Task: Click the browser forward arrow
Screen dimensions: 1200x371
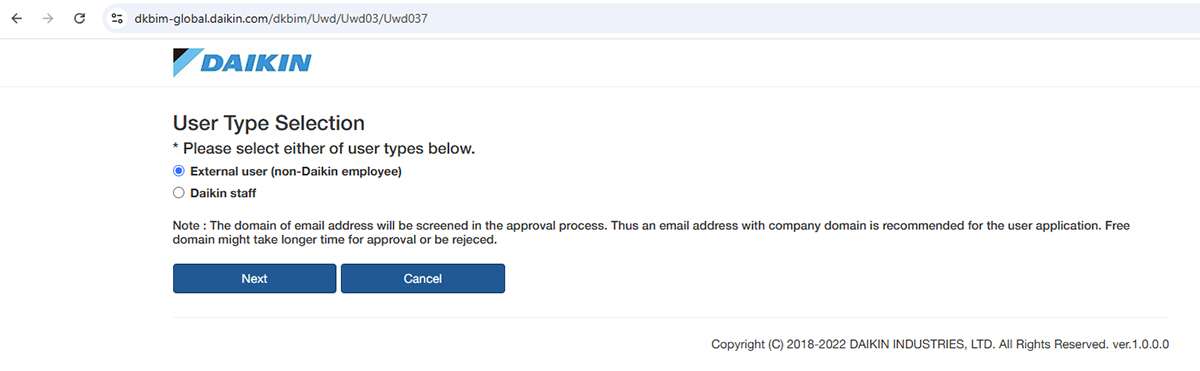Action: coord(48,18)
